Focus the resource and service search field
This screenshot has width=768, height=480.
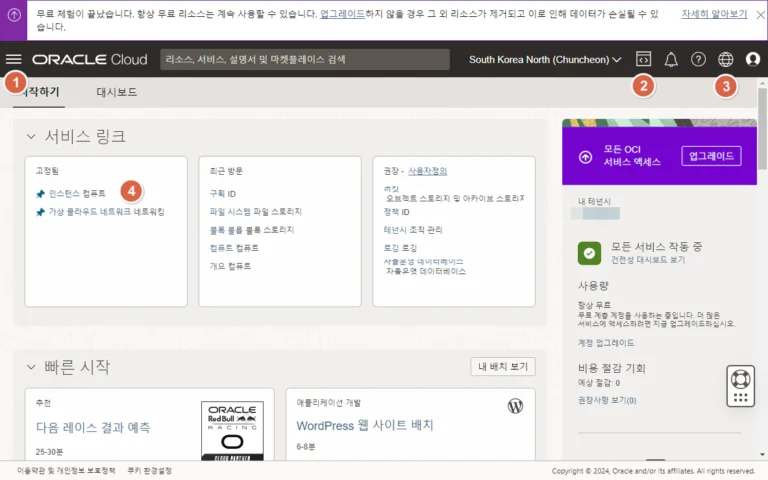(305, 59)
